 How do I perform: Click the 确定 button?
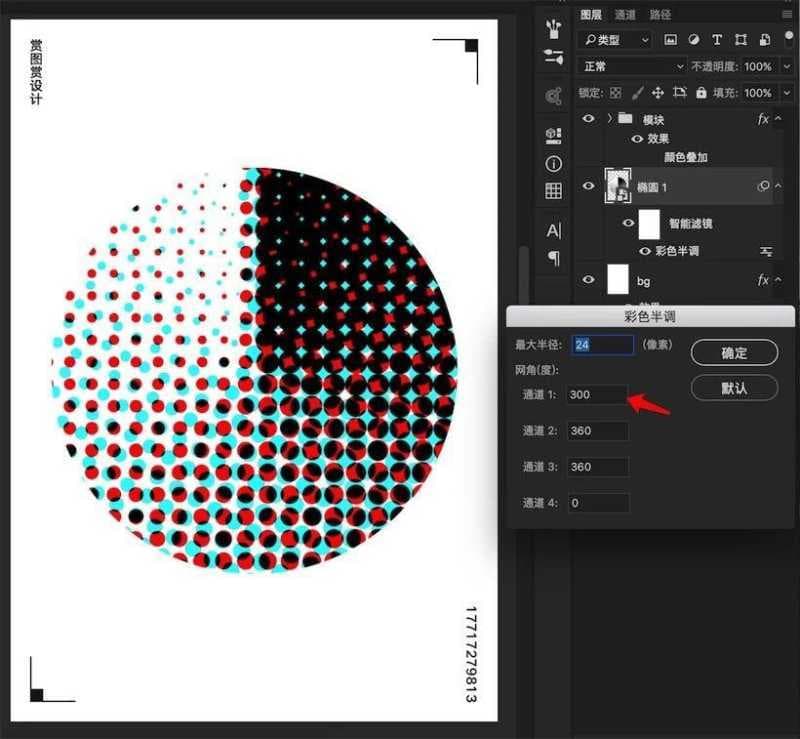pyautogui.click(x=734, y=352)
